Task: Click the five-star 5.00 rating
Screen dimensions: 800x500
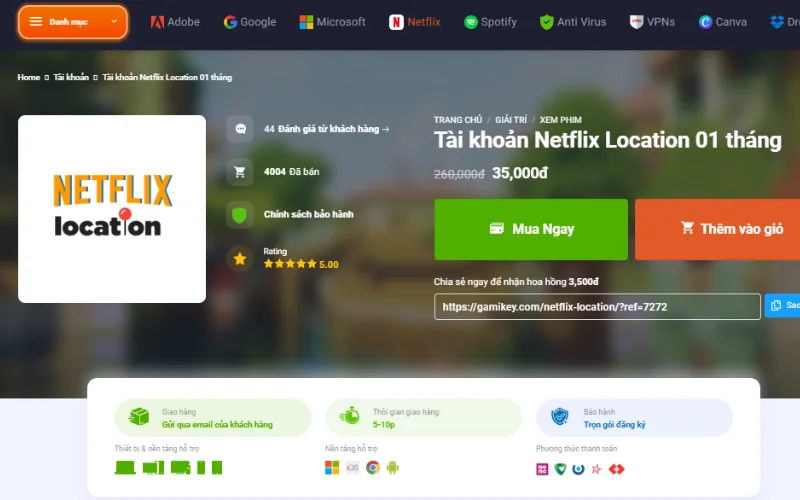Action: pyautogui.click(x=301, y=264)
